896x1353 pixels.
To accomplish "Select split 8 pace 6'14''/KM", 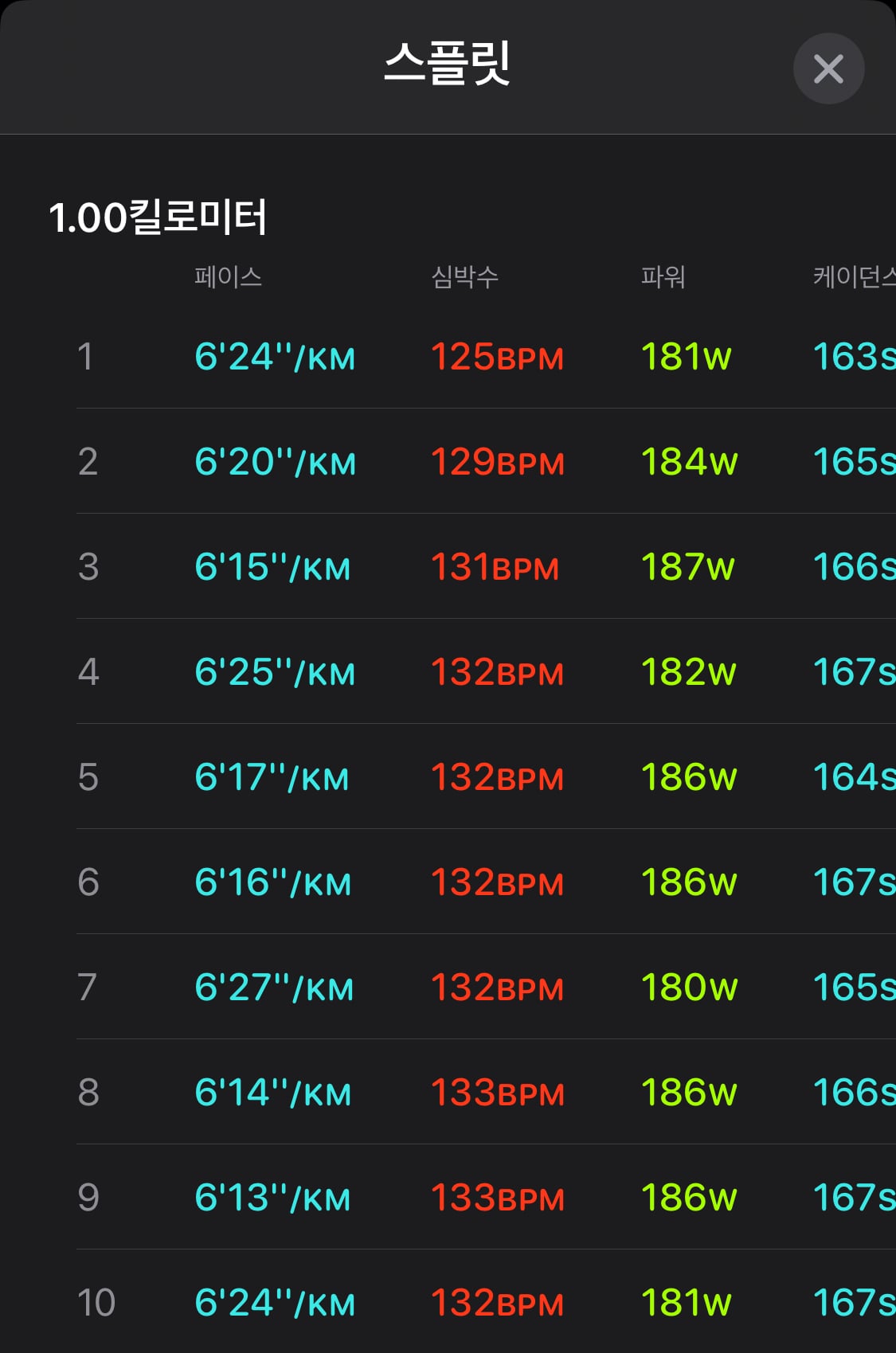I will pos(273,1093).
